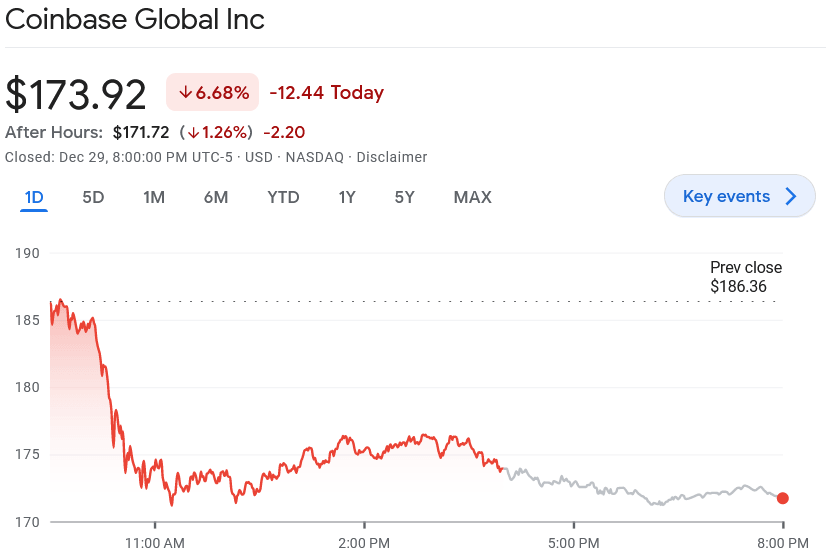Image resolution: width=826 pixels, height=558 pixels.
Task: Click the after-hours down arrow icon
Action: 193,132
